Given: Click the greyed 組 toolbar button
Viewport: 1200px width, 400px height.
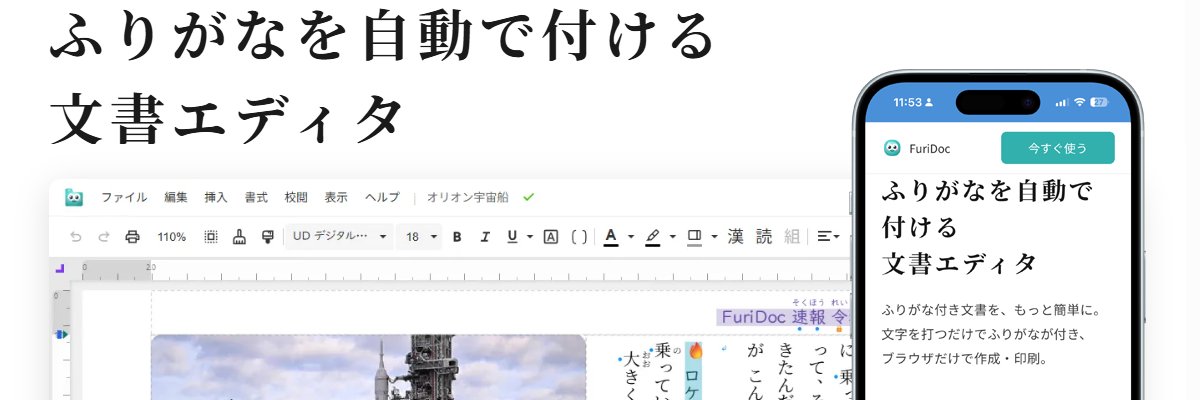Looking at the screenshot, I should coord(792,237).
